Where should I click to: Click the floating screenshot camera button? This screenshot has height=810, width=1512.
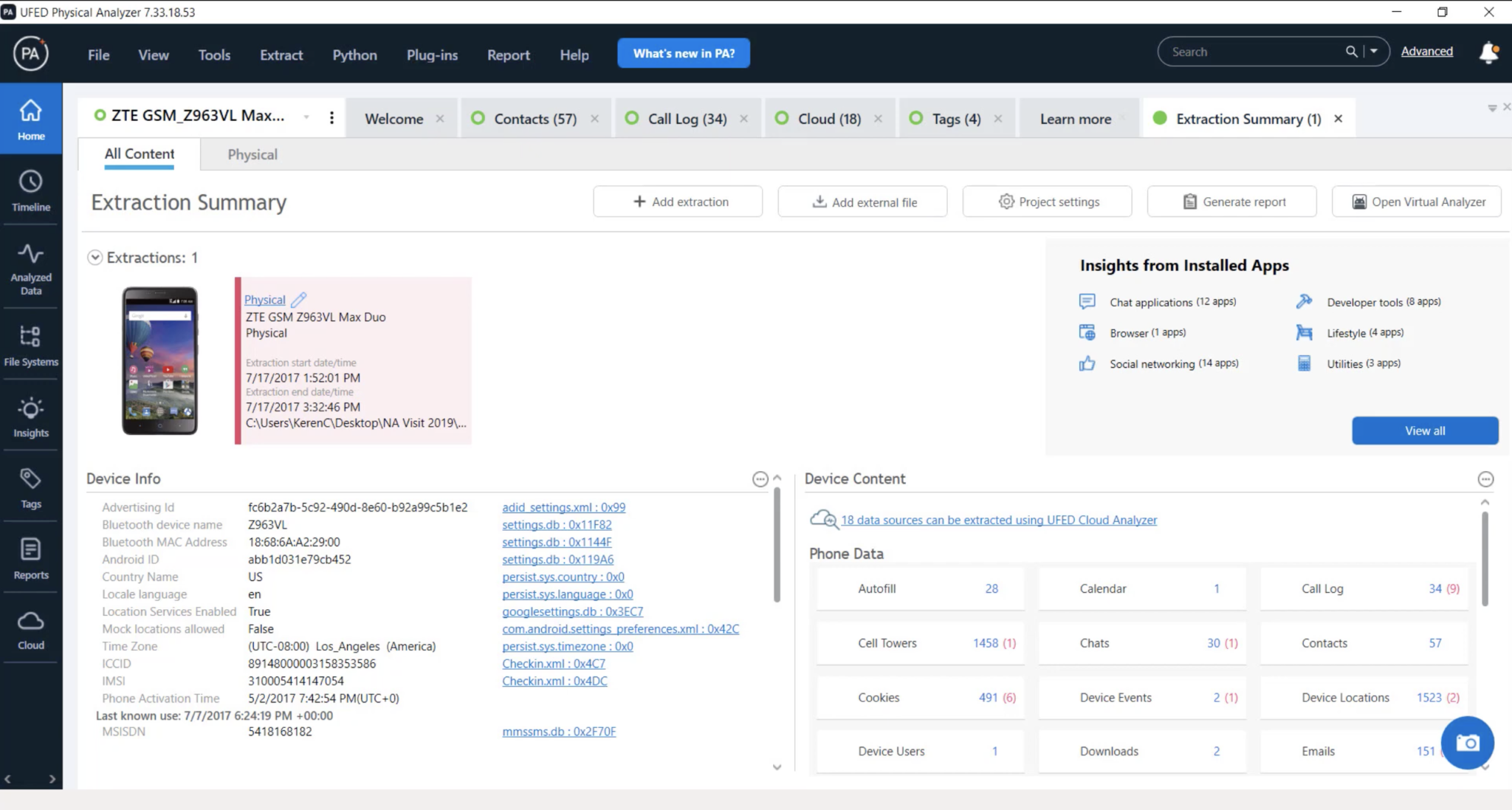click(1467, 743)
